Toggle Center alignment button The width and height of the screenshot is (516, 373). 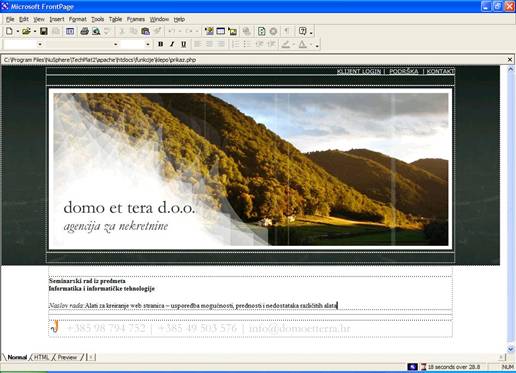click(209, 44)
